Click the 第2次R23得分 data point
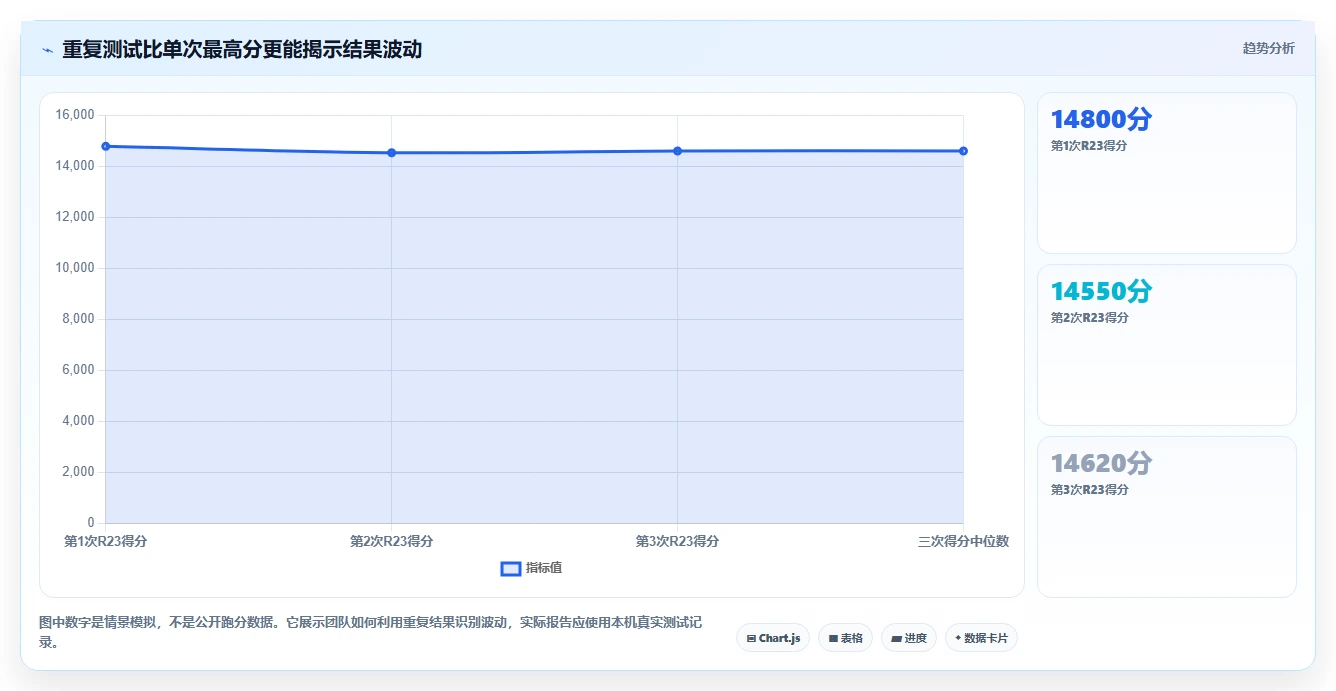The width and height of the screenshot is (1336, 691). pos(391,152)
